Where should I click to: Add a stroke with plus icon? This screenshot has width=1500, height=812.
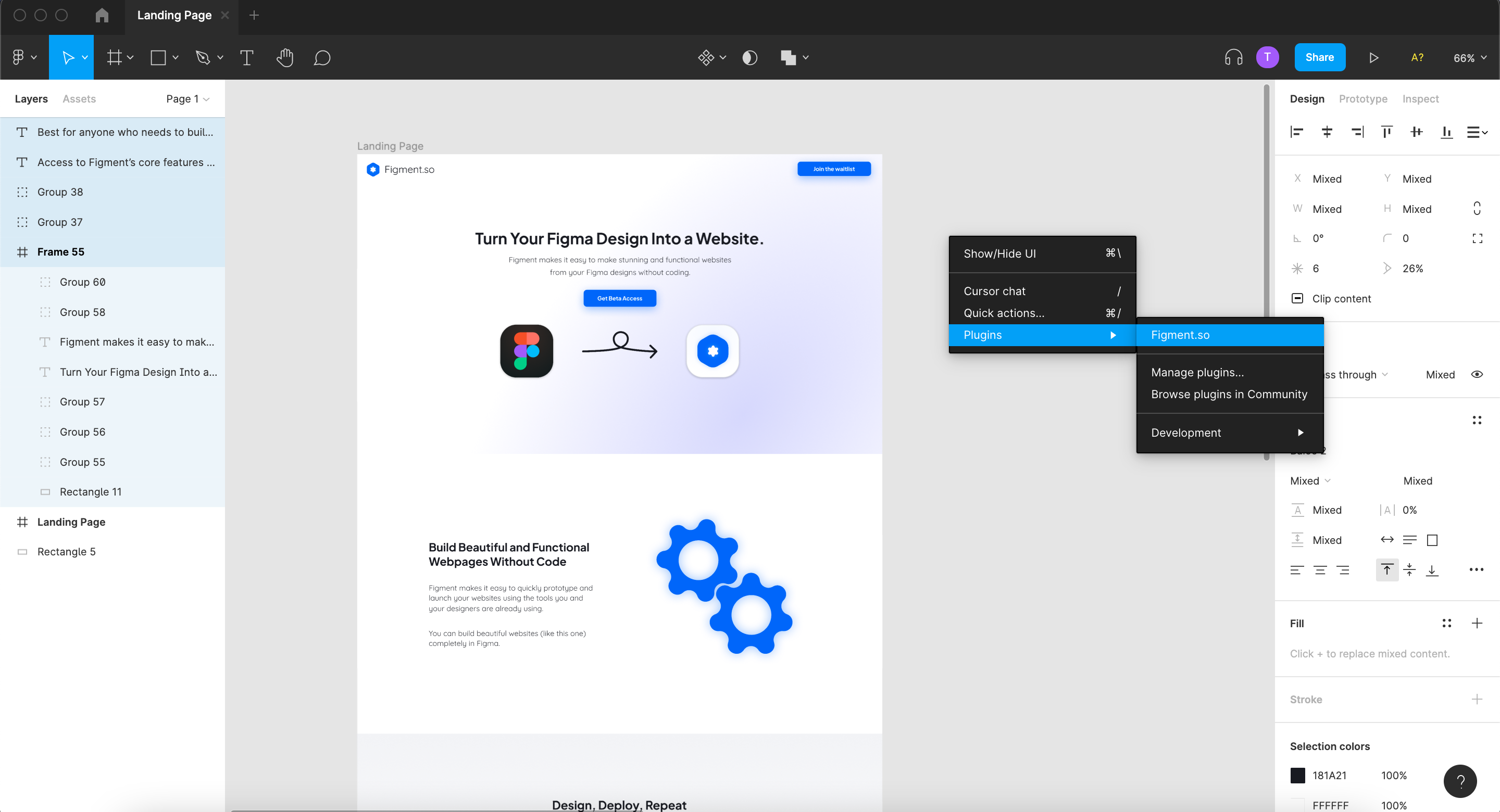(x=1477, y=699)
